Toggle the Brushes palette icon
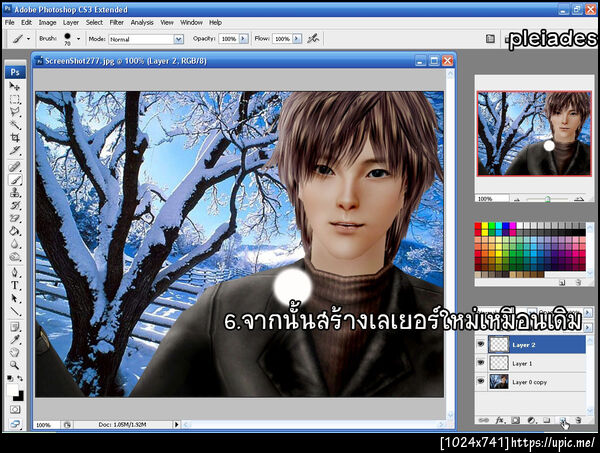This screenshot has height=453, width=600. [490, 39]
